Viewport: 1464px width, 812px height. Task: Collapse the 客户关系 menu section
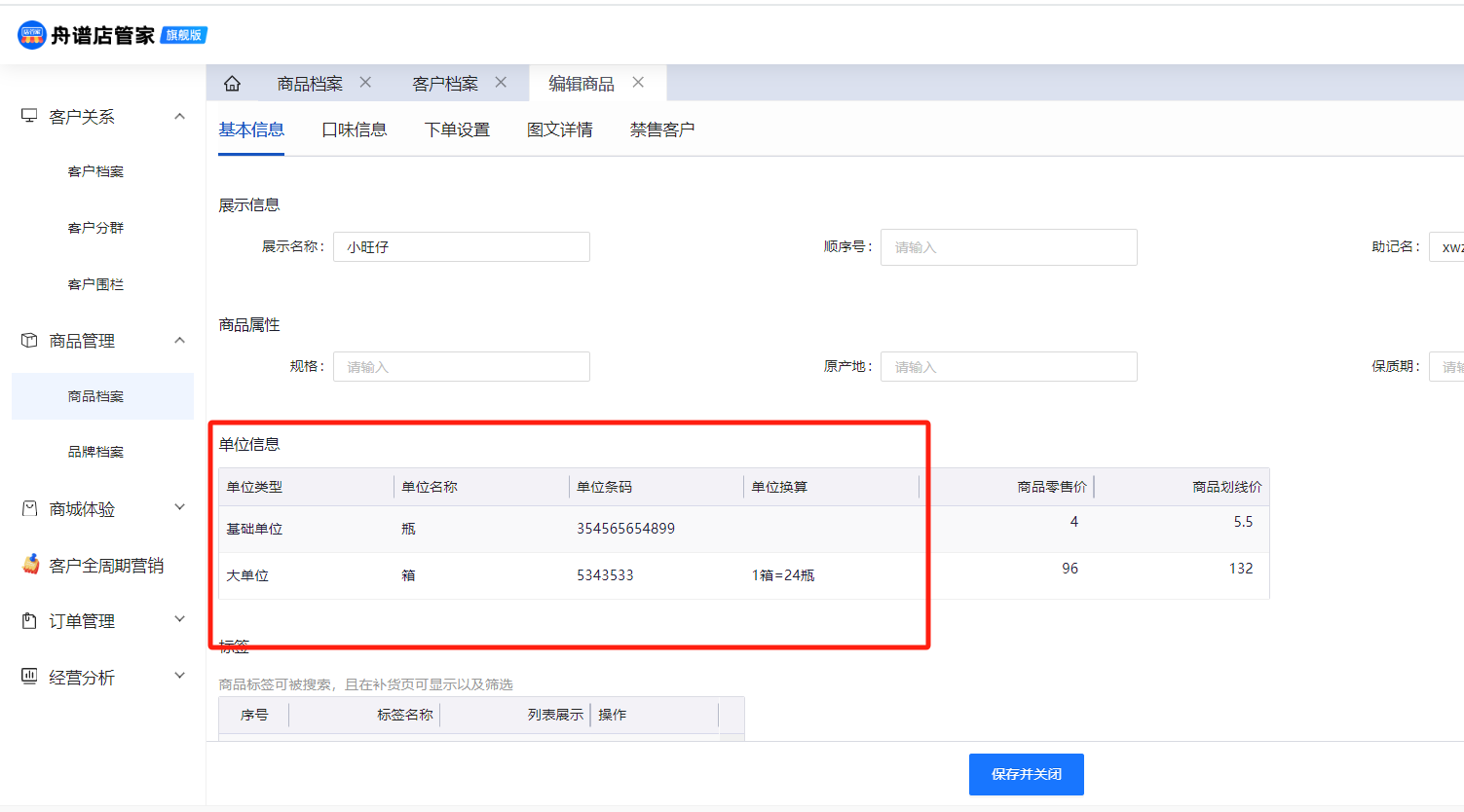179,117
